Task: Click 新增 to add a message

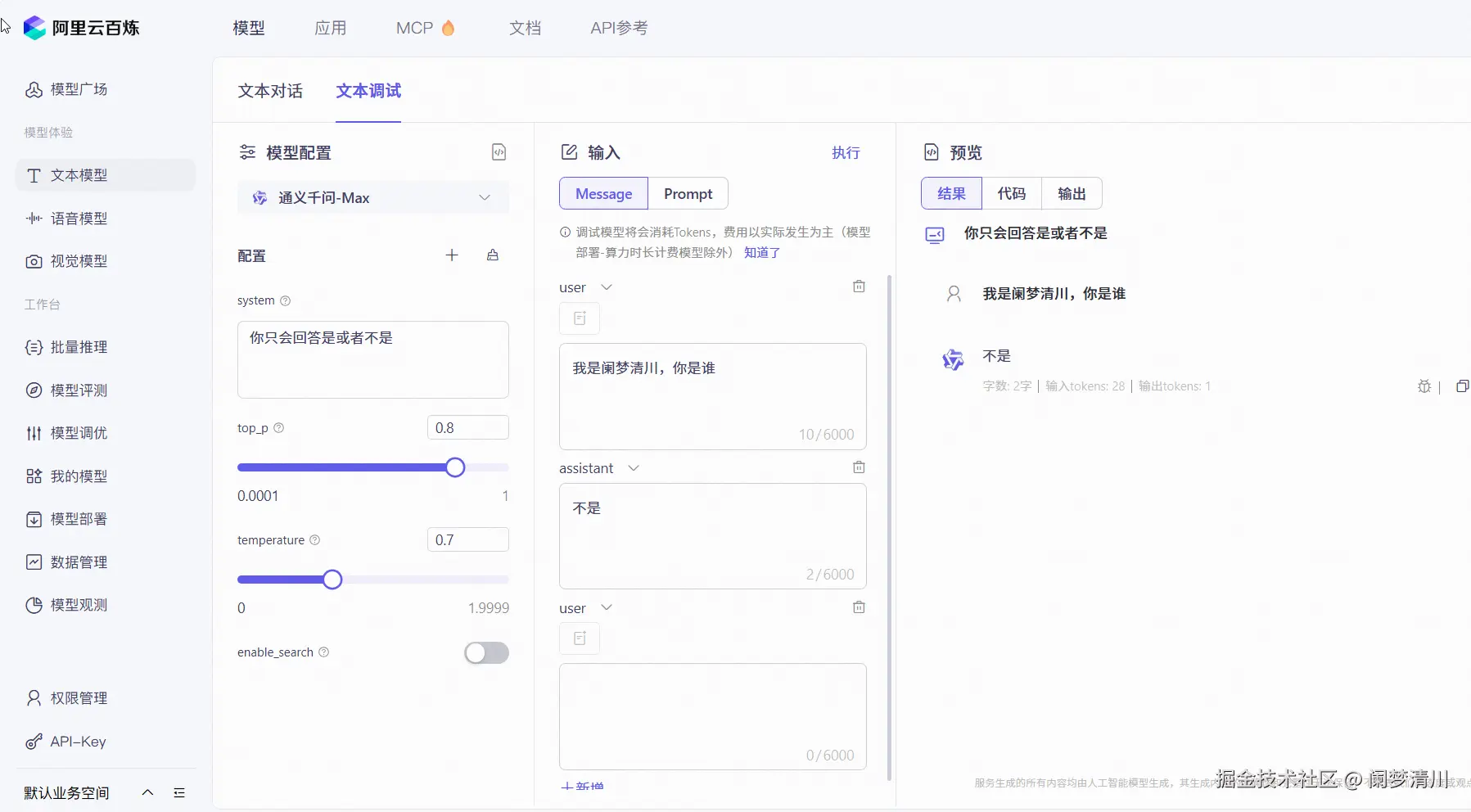Action: [x=583, y=787]
